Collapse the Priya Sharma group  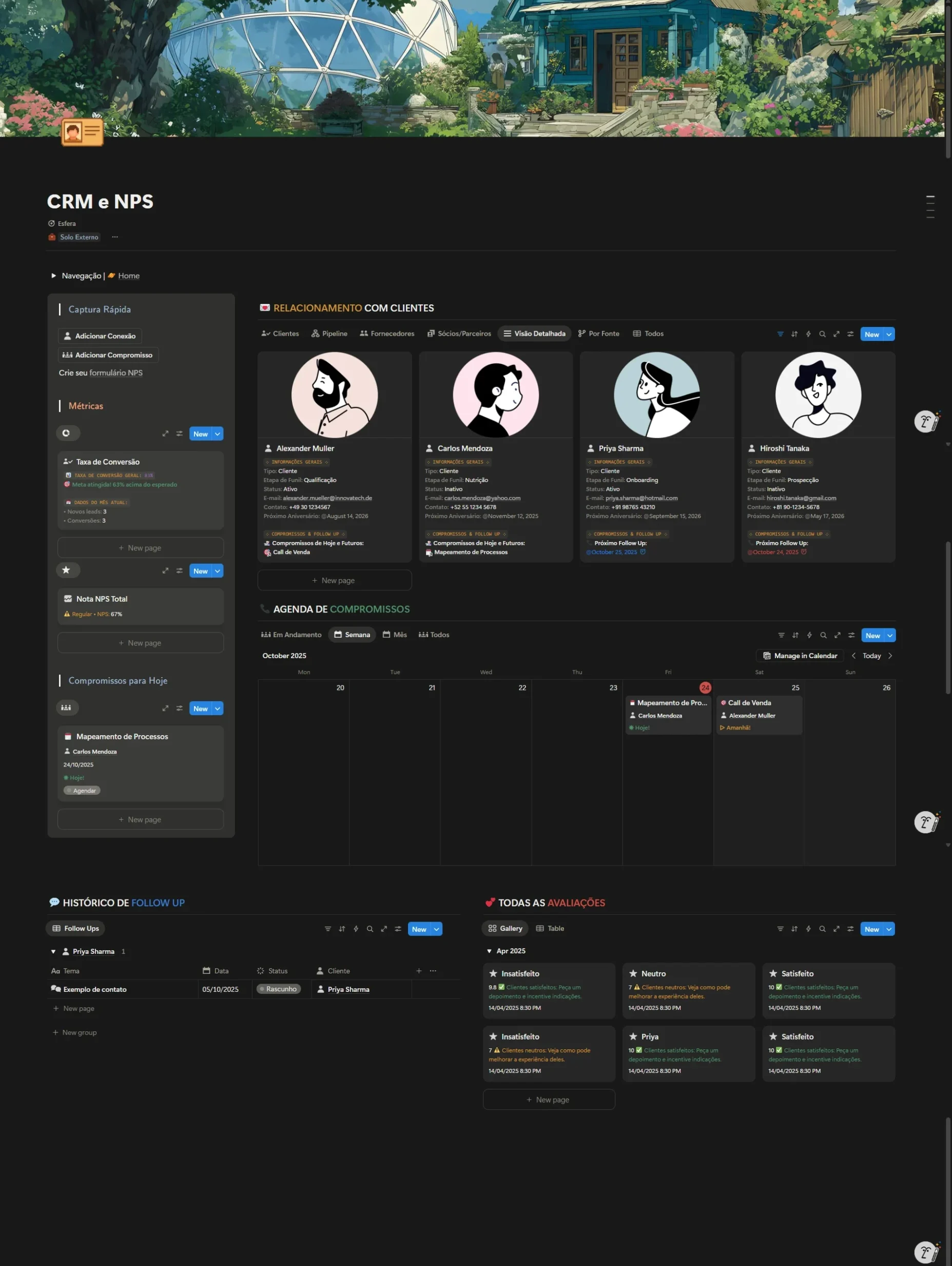tap(53, 952)
